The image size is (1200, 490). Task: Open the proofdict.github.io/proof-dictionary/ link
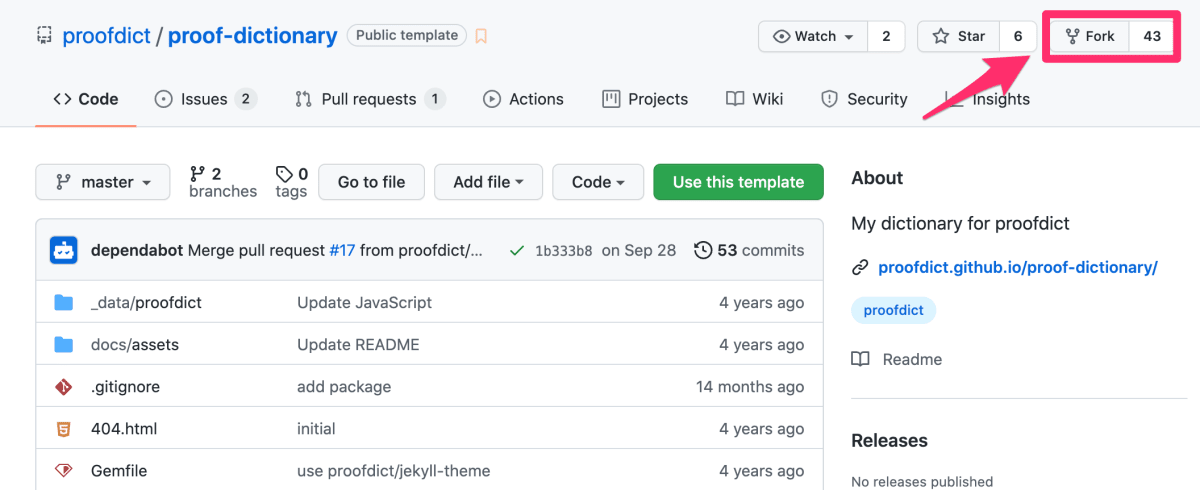[x=1018, y=267]
